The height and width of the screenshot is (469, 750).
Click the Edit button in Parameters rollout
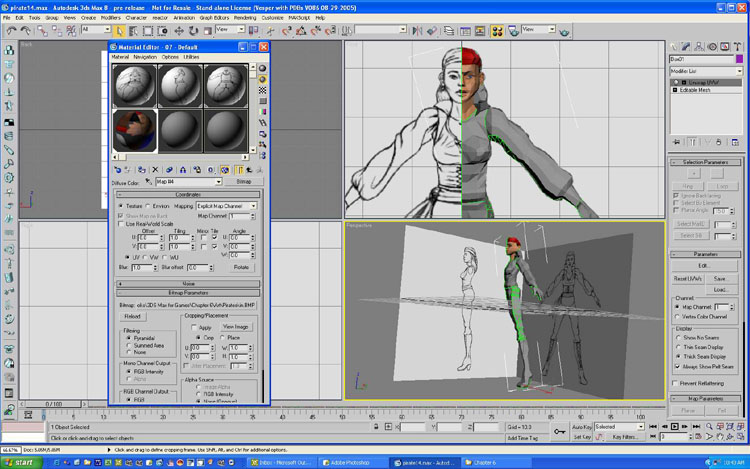coord(705,265)
